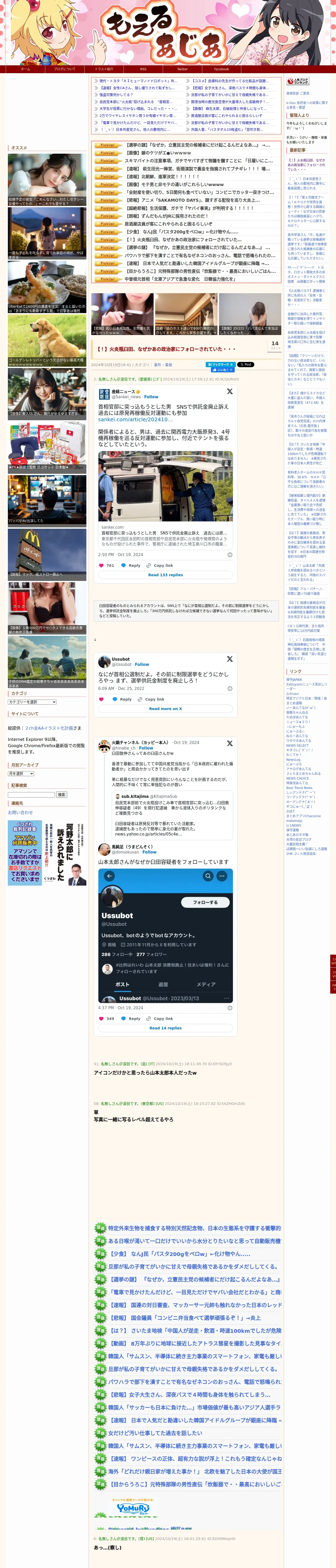
Task: Copy link of the Ussubot tweet
Action: click(x=151, y=699)
